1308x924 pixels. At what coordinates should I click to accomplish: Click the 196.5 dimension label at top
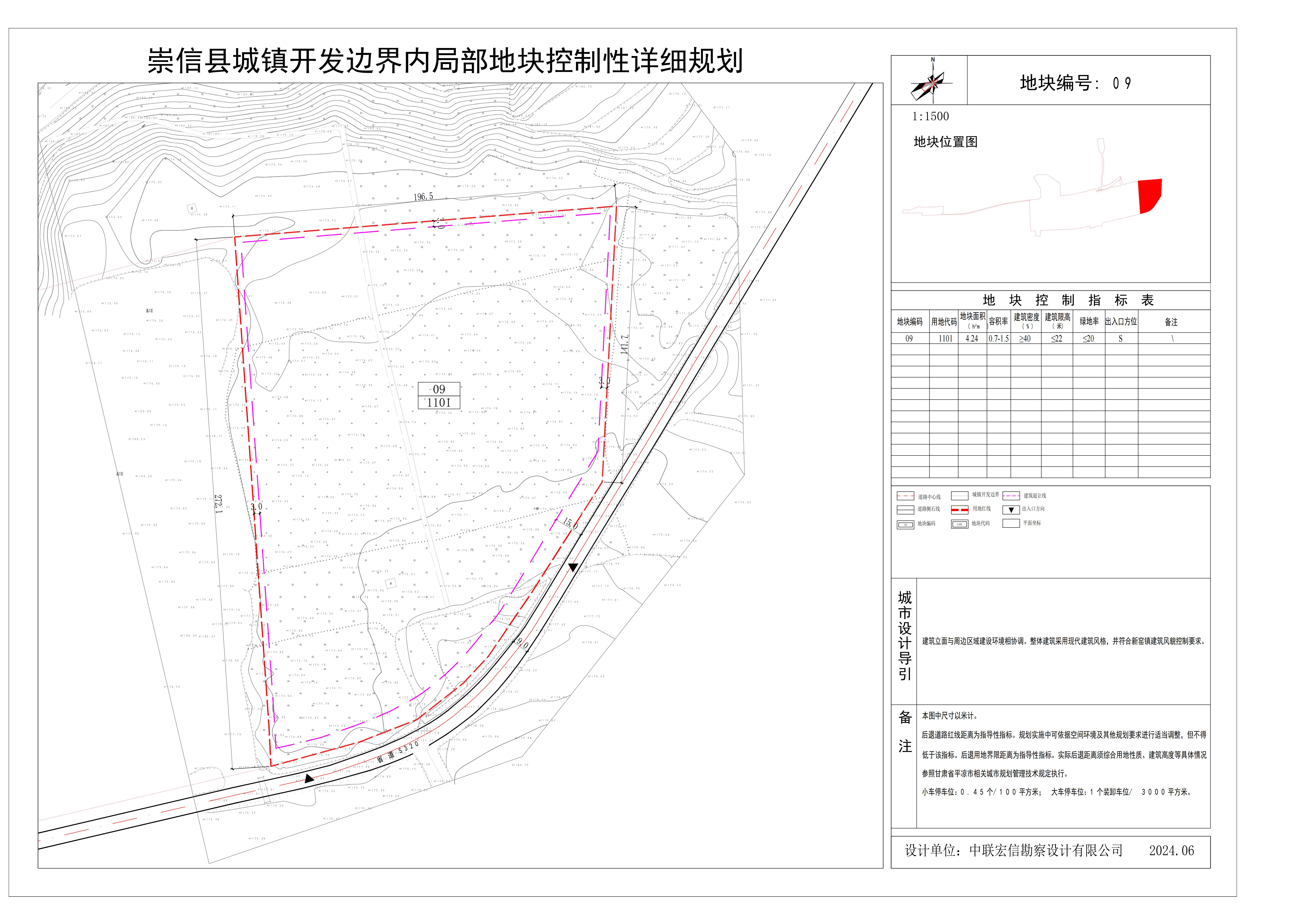(x=423, y=197)
